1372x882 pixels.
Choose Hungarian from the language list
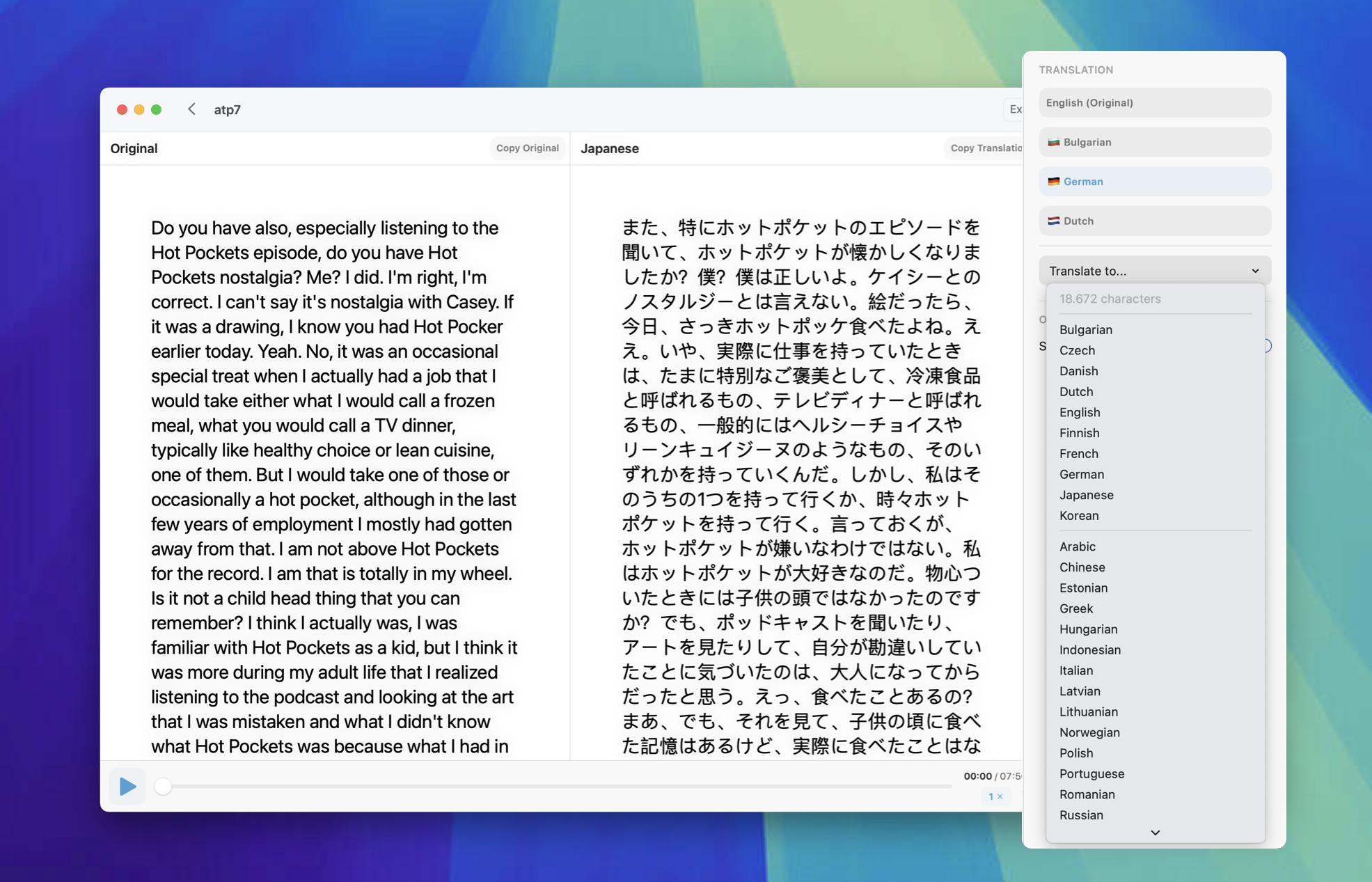pyautogui.click(x=1155, y=629)
